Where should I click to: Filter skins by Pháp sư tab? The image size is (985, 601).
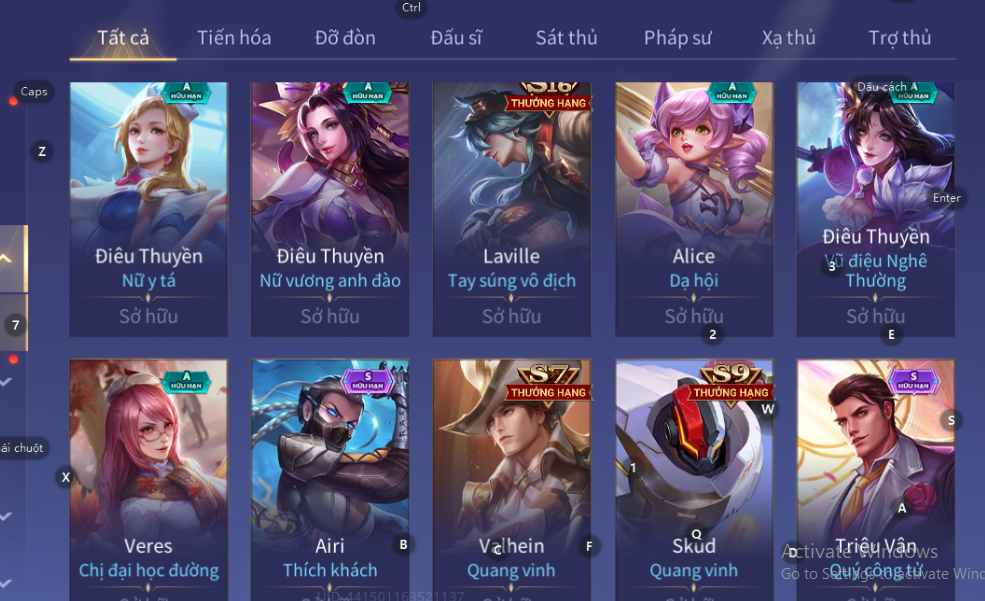pyautogui.click(x=677, y=38)
